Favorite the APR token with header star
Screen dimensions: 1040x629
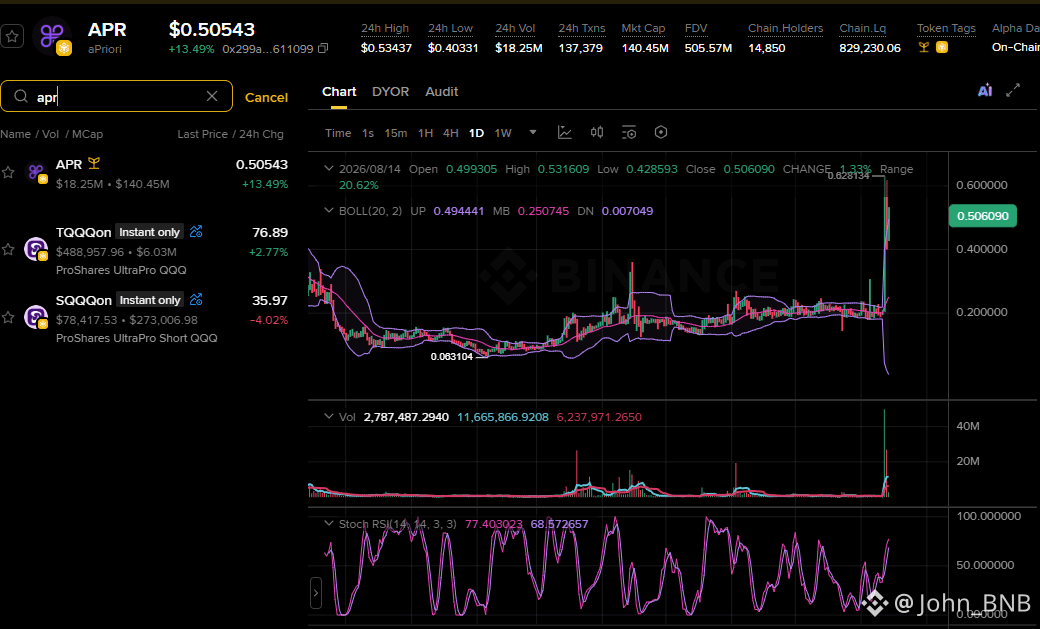click(x=12, y=36)
